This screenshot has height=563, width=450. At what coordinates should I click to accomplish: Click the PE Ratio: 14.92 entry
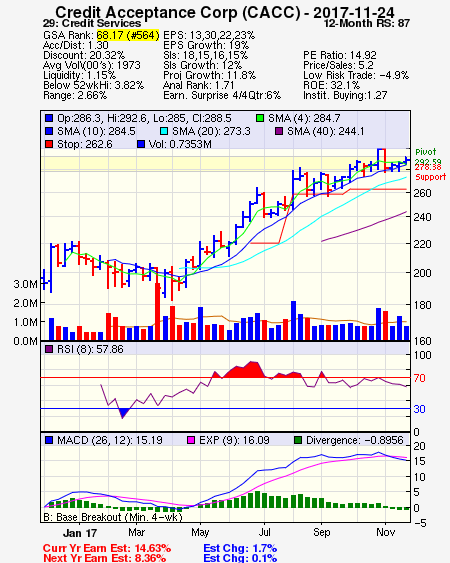(340, 55)
